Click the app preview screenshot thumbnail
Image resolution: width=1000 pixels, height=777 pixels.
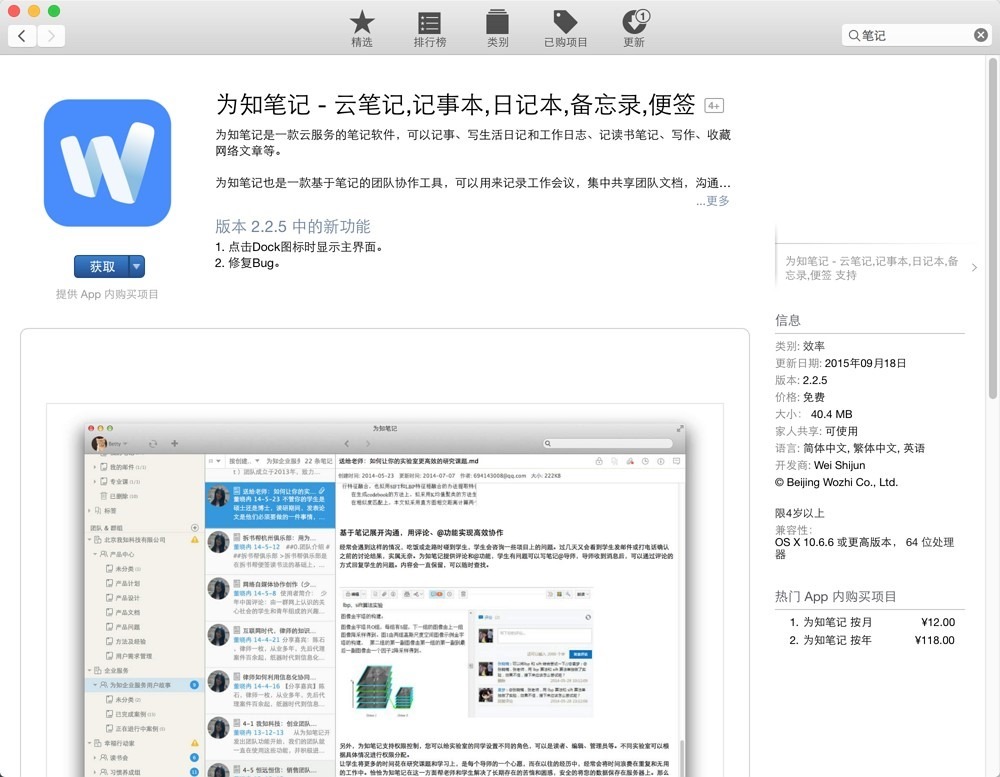(x=385, y=590)
